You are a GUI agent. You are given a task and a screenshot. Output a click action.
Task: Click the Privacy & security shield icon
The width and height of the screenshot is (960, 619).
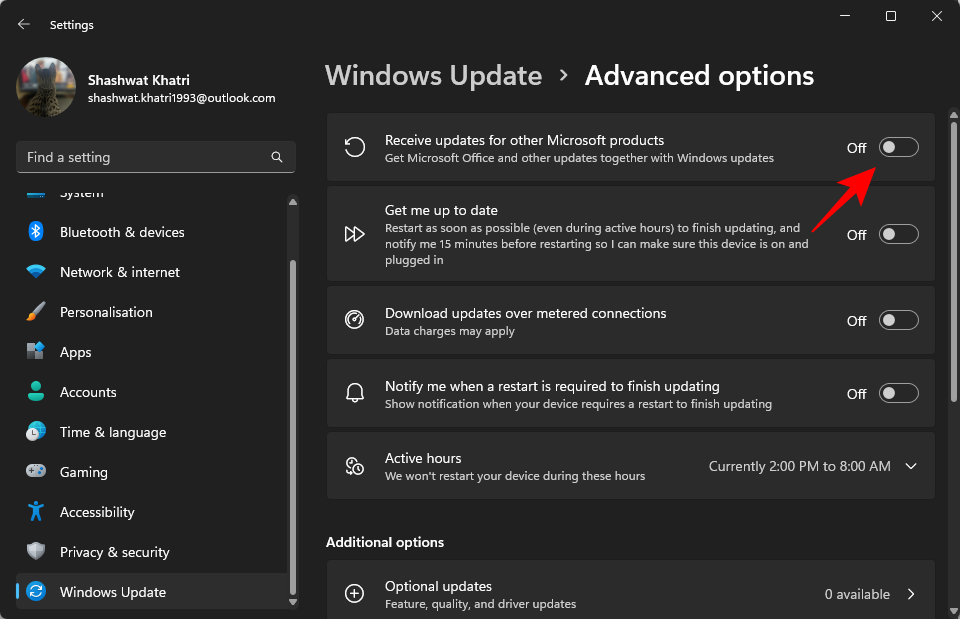(x=36, y=552)
